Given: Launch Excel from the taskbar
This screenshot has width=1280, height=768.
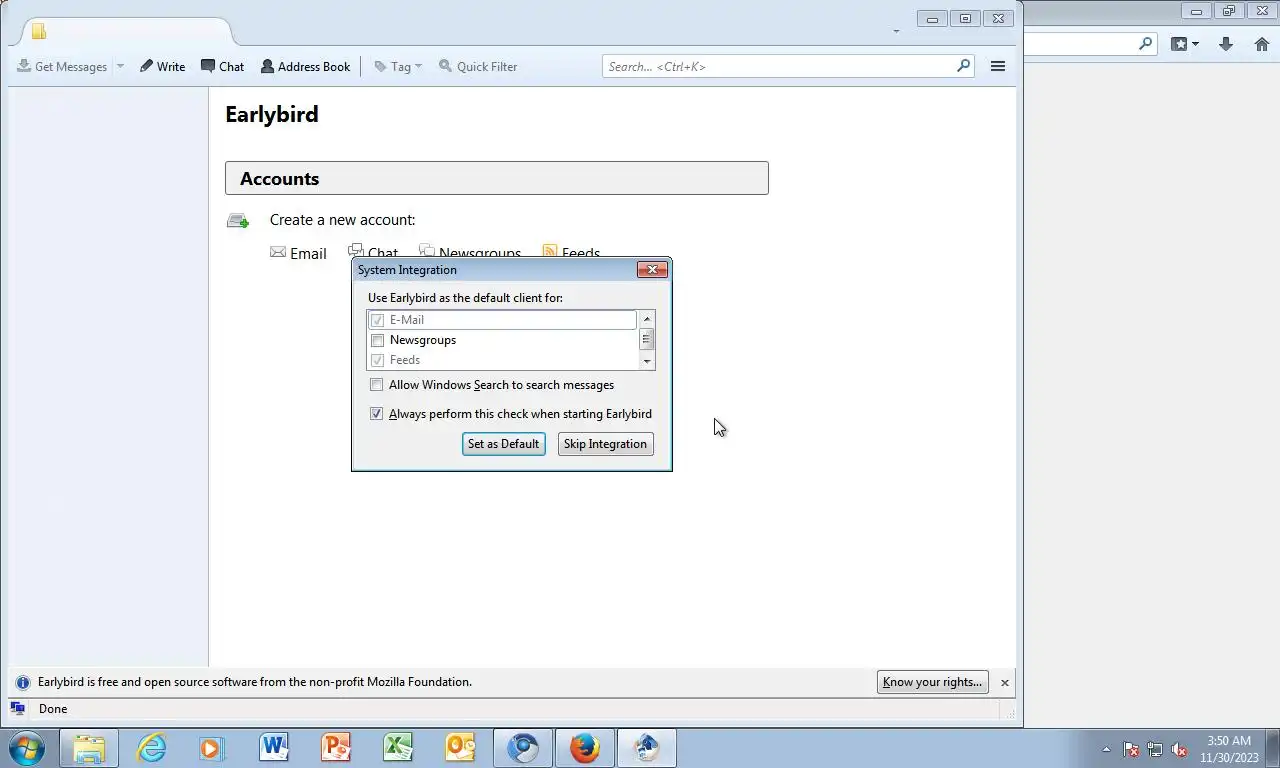Looking at the screenshot, I should tap(398, 748).
